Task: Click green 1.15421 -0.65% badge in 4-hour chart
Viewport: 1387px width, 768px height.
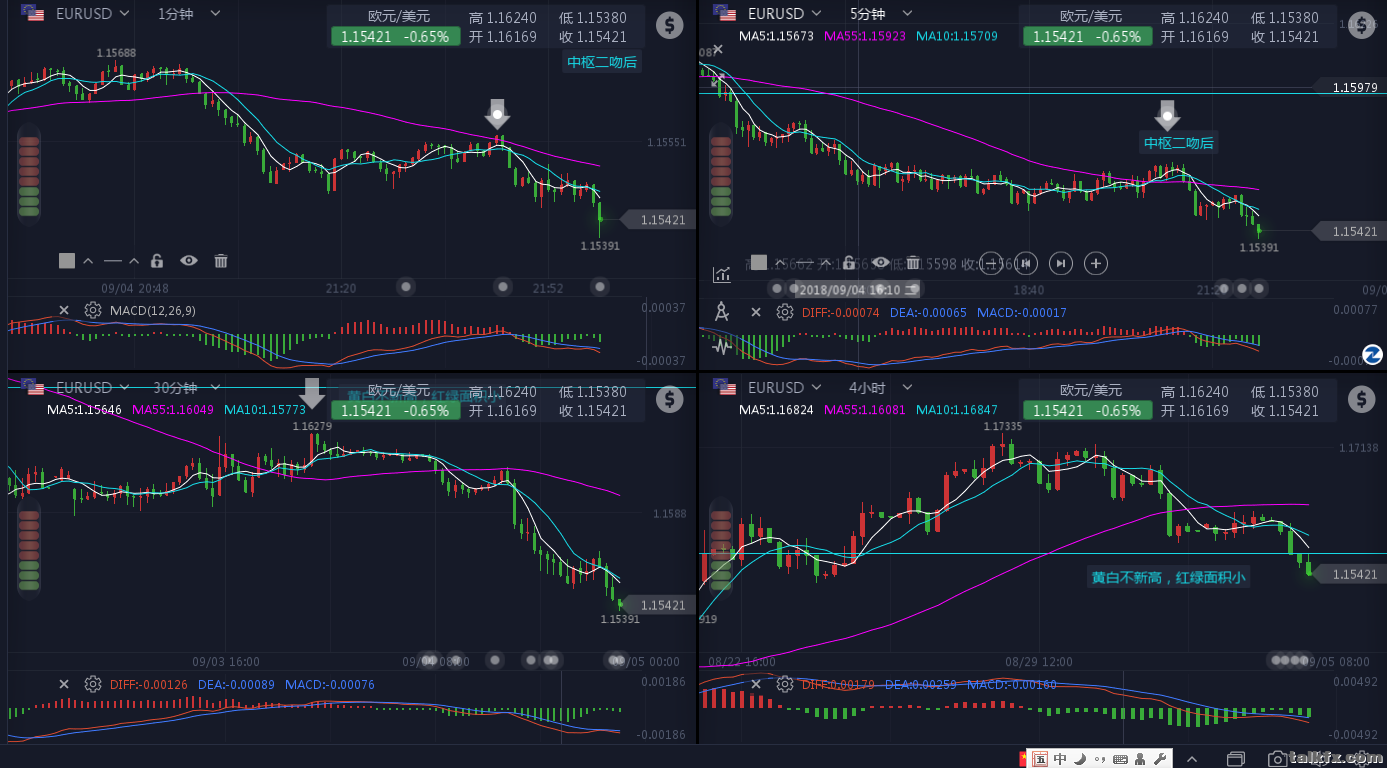Action: [1088, 410]
